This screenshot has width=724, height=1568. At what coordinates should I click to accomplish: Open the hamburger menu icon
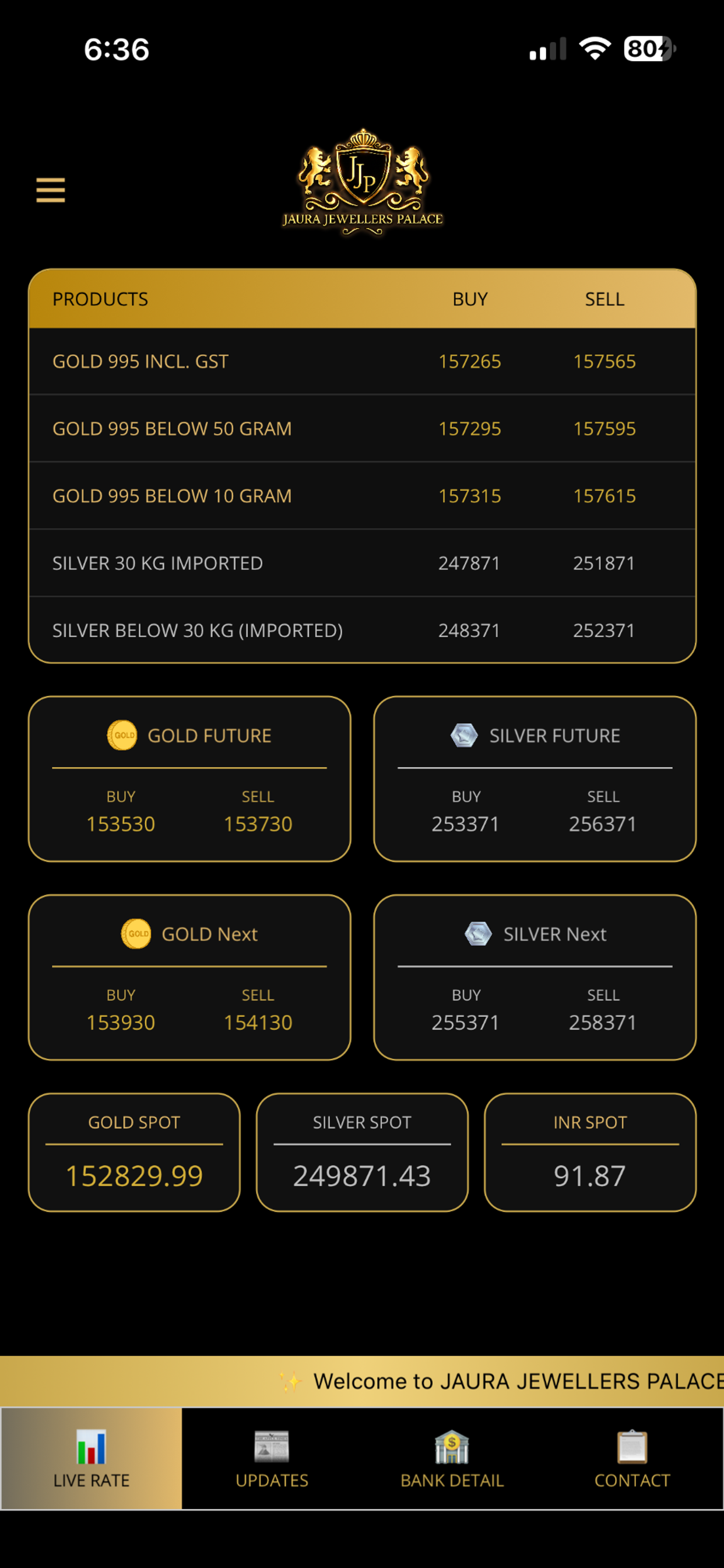(51, 190)
